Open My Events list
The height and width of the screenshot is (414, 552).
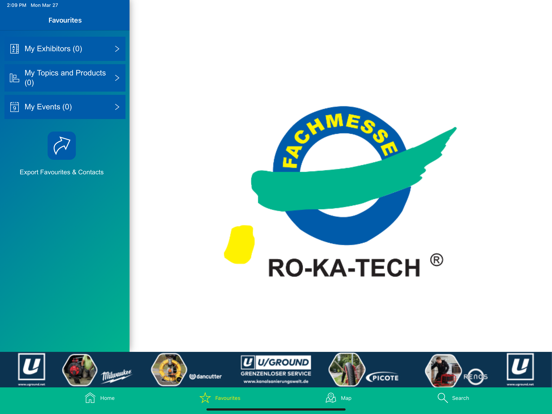(x=65, y=107)
